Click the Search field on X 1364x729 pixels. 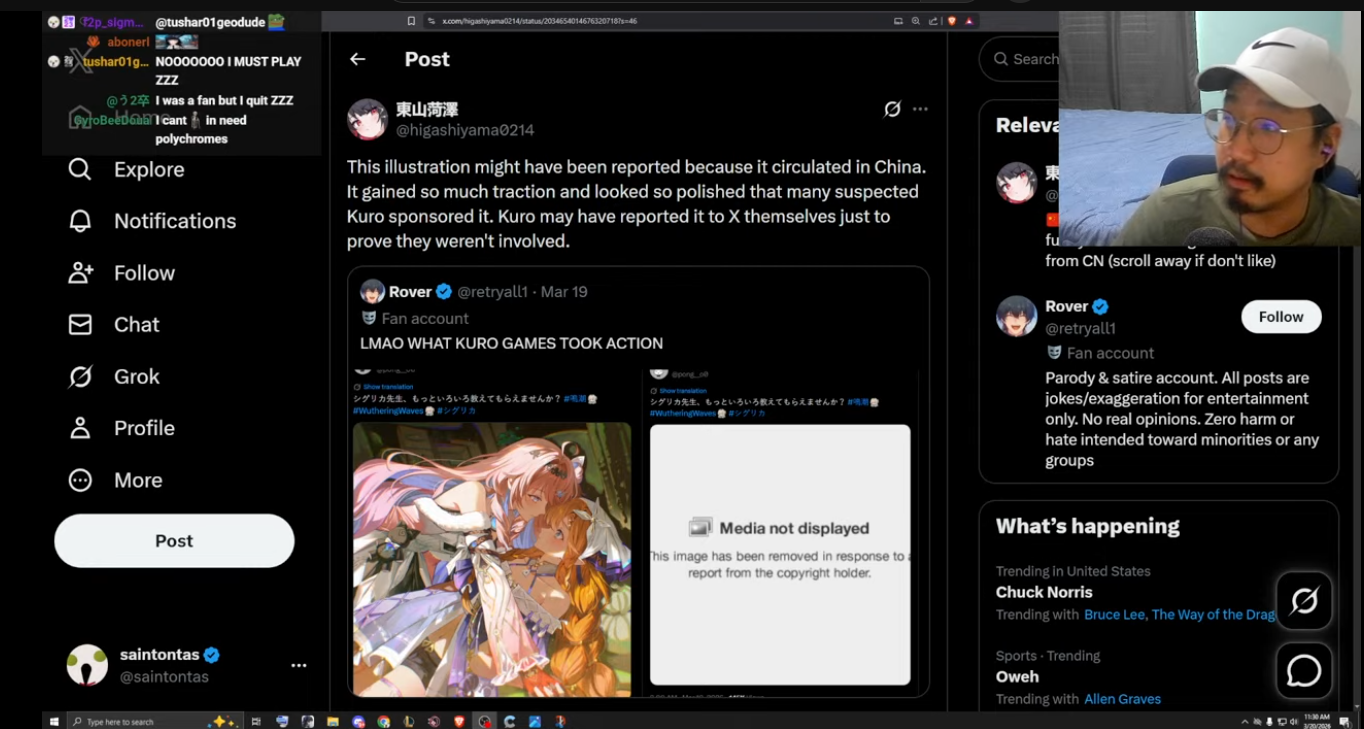pos(1020,59)
